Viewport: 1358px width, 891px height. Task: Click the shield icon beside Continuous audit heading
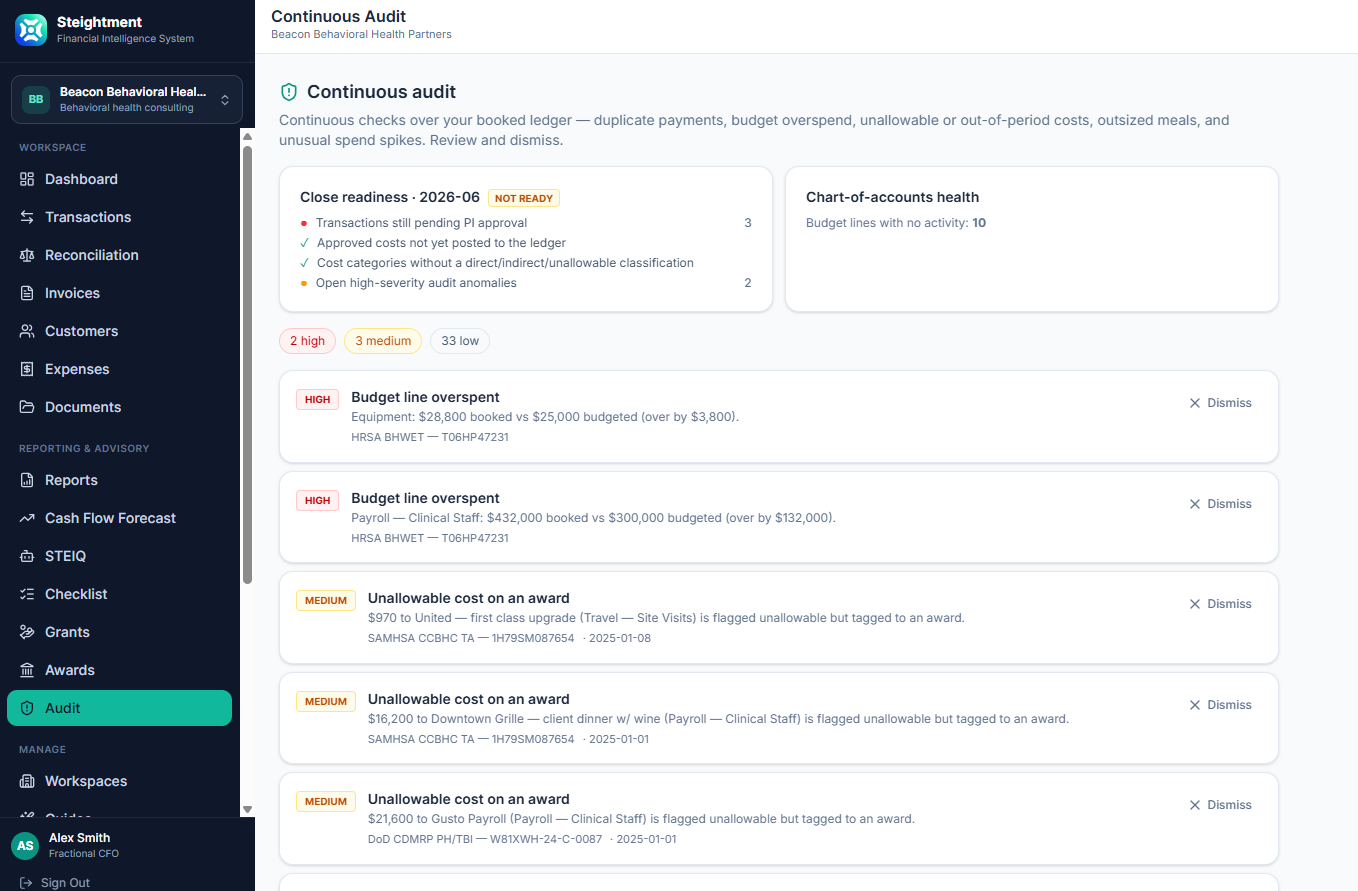(x=289, y=92)
